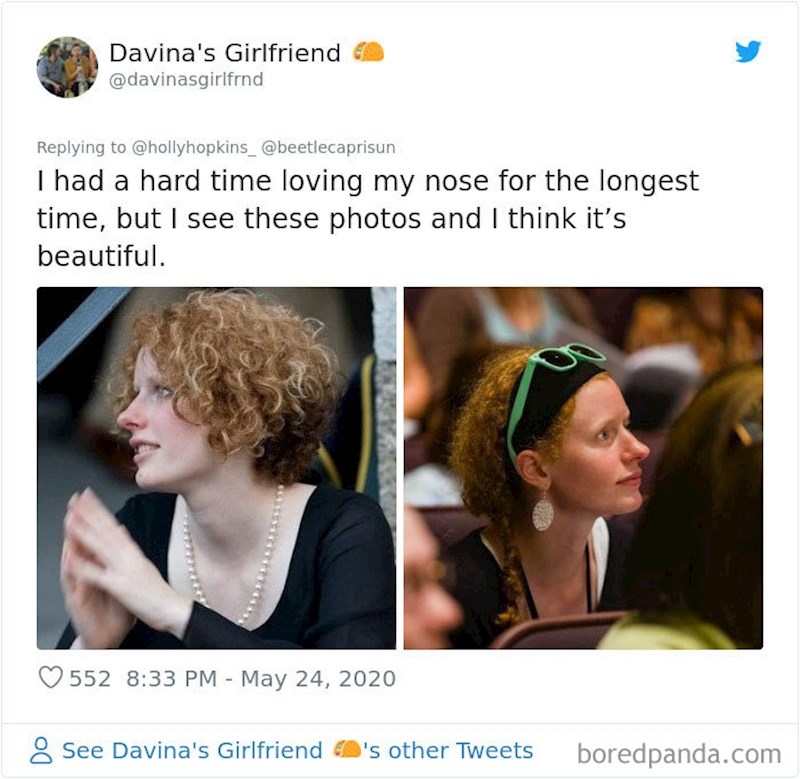Like the tweet with the heart icon
The height and width of the screenshot is (779, 800).
coord(50,678)
